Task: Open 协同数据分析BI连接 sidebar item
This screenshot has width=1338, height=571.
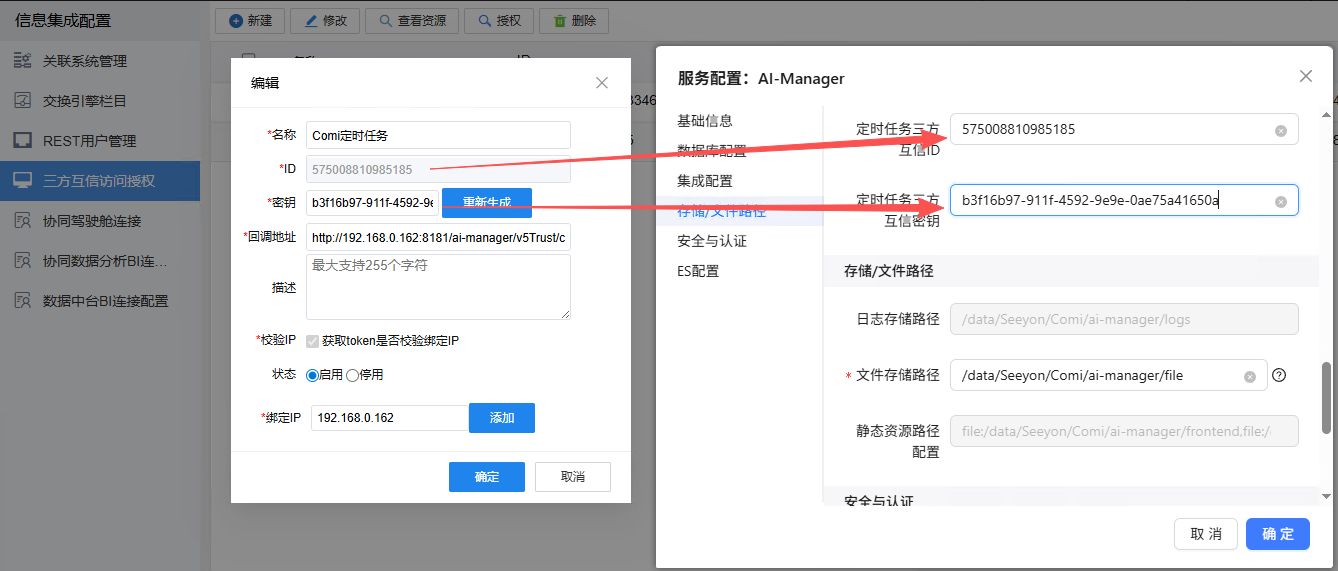Action: pyautogui.click(x=100, y=261)
